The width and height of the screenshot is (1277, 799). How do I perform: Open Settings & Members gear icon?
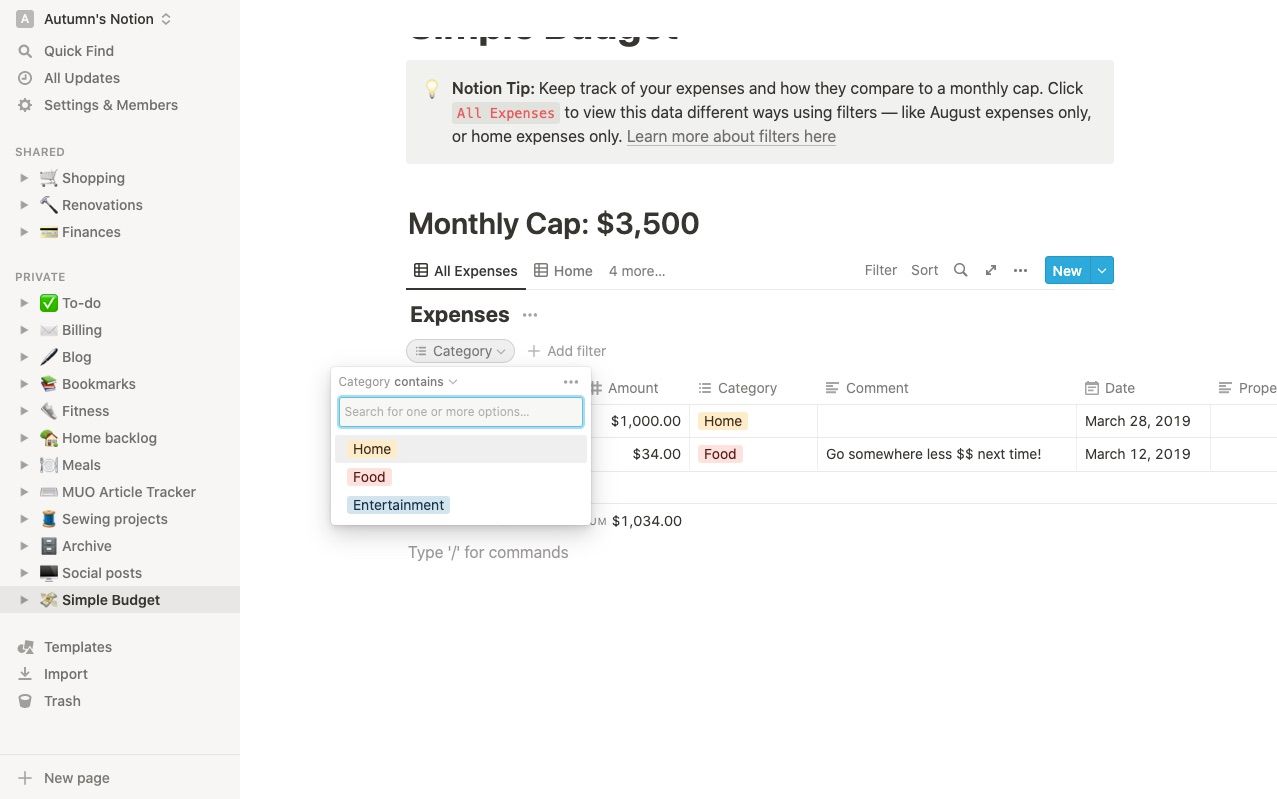26,105
